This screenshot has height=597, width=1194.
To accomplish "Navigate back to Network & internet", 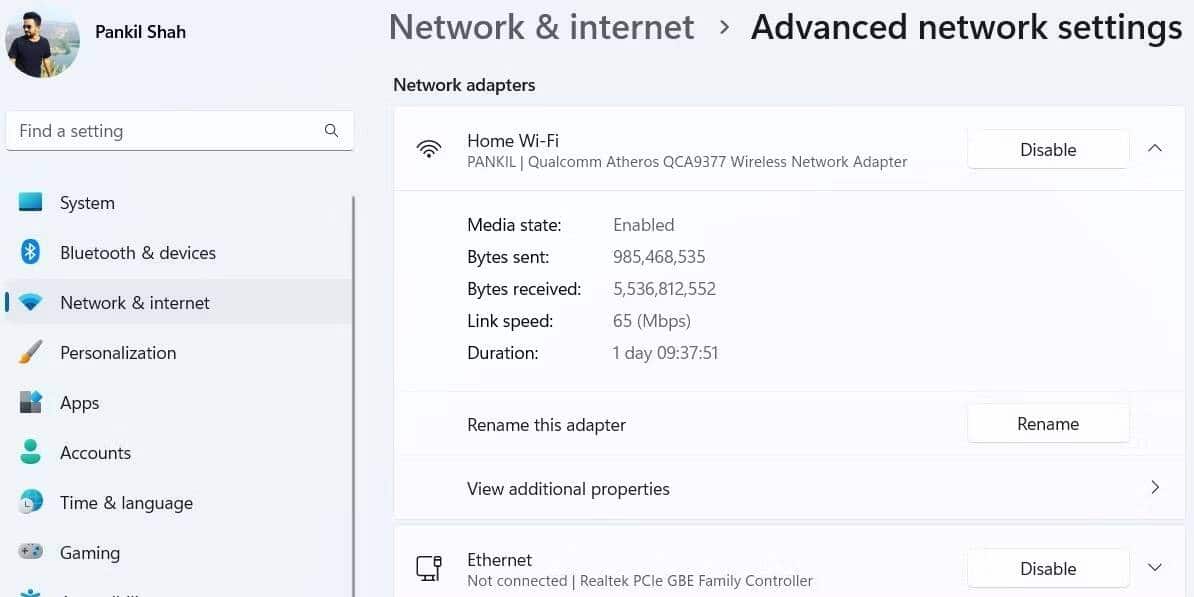I will 541,27.
